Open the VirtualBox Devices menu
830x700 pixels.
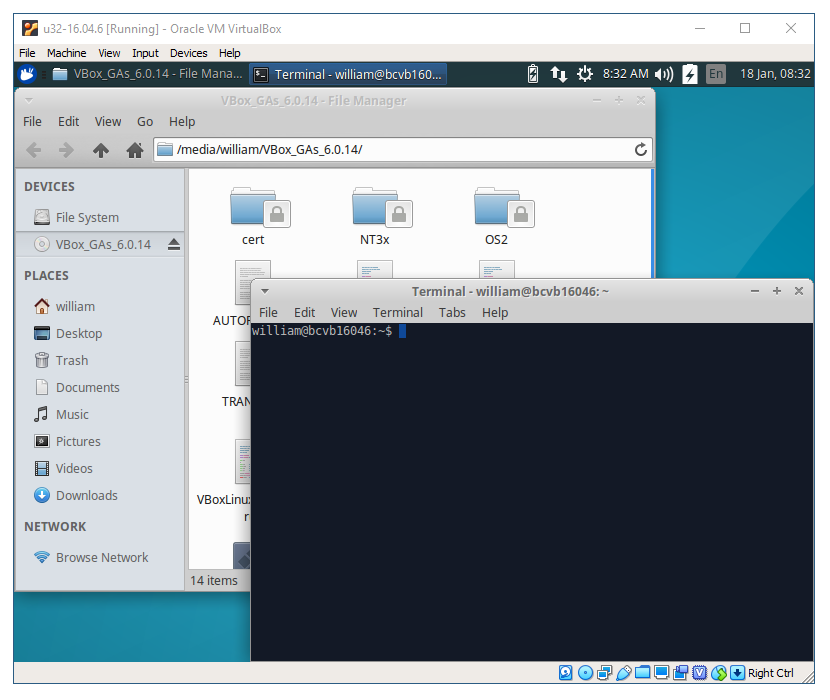click(188, 53)
